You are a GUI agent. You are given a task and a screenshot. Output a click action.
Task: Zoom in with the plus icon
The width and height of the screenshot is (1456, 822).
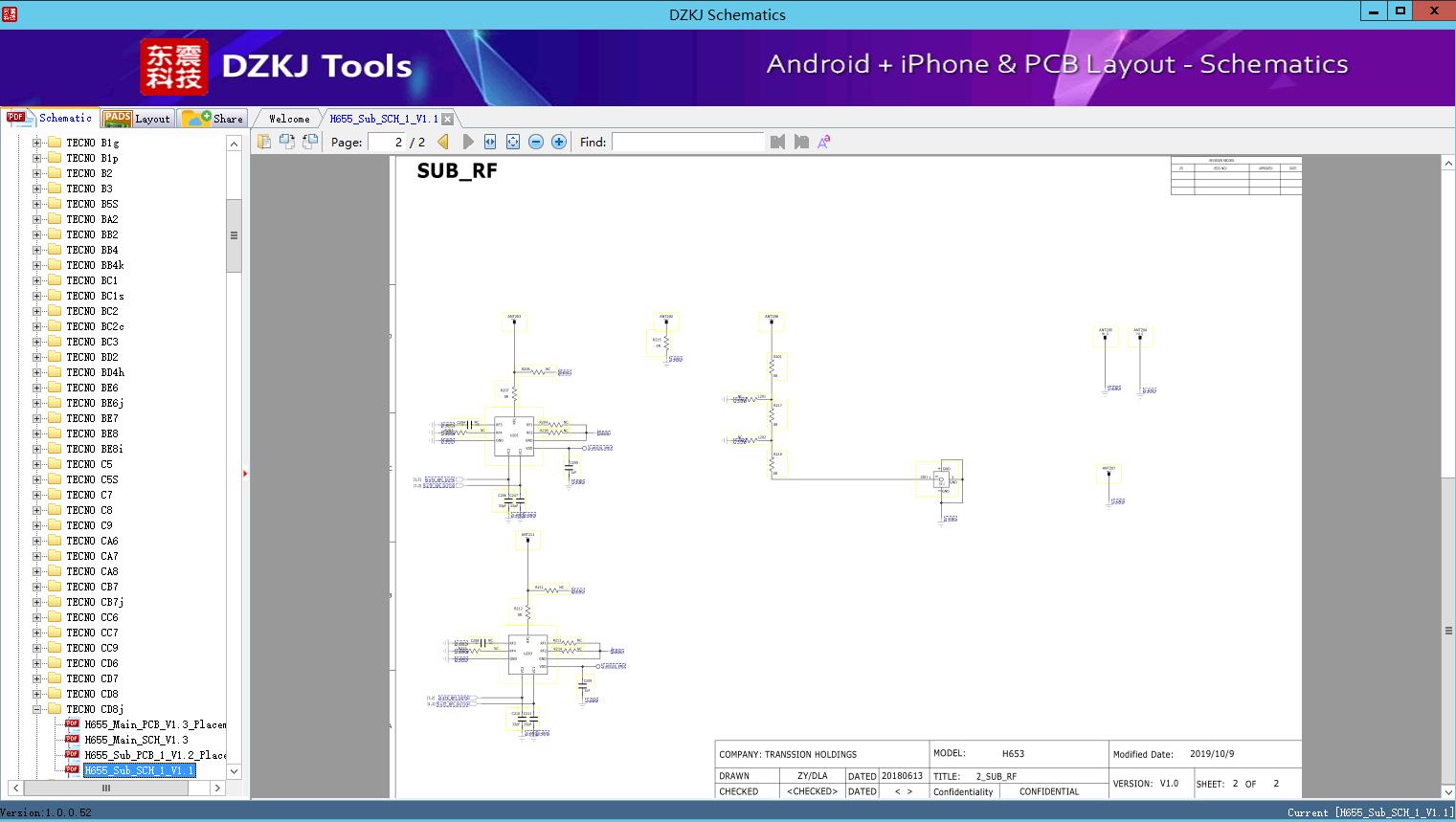[x=559, y=142]
